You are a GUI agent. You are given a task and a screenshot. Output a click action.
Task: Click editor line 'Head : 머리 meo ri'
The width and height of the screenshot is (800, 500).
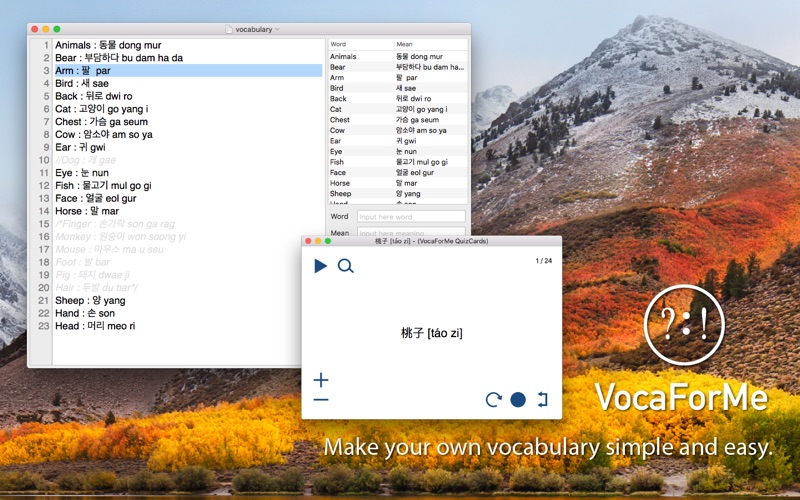point(95,326)
